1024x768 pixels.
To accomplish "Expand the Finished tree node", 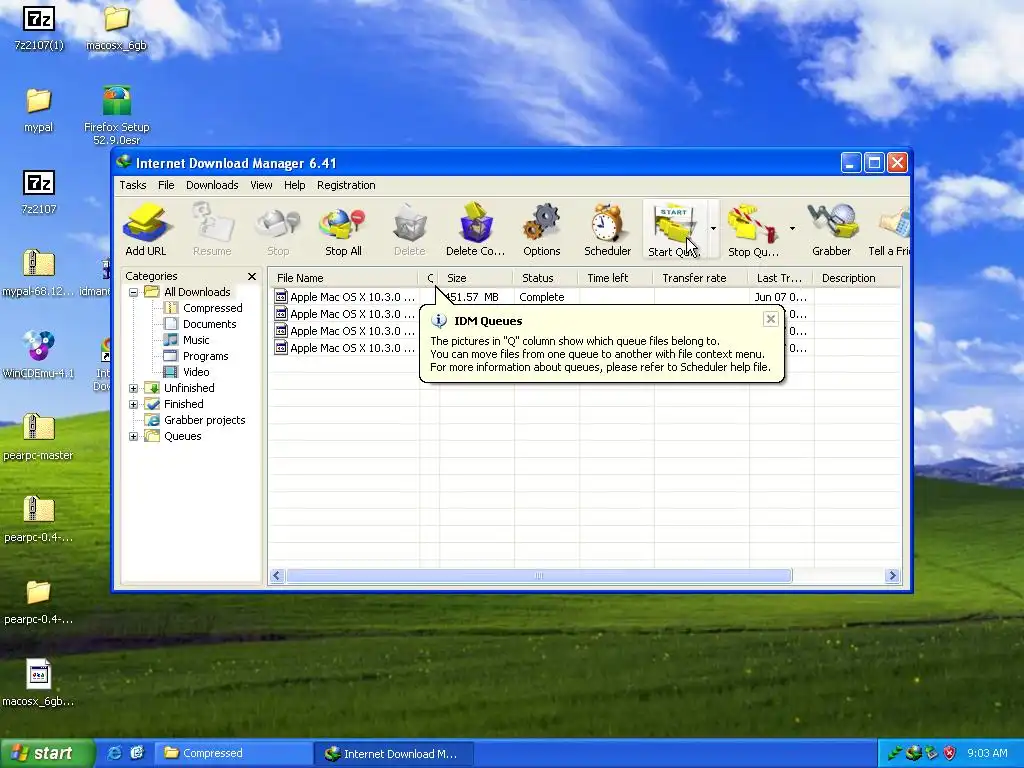I will [x=133, y=404].
